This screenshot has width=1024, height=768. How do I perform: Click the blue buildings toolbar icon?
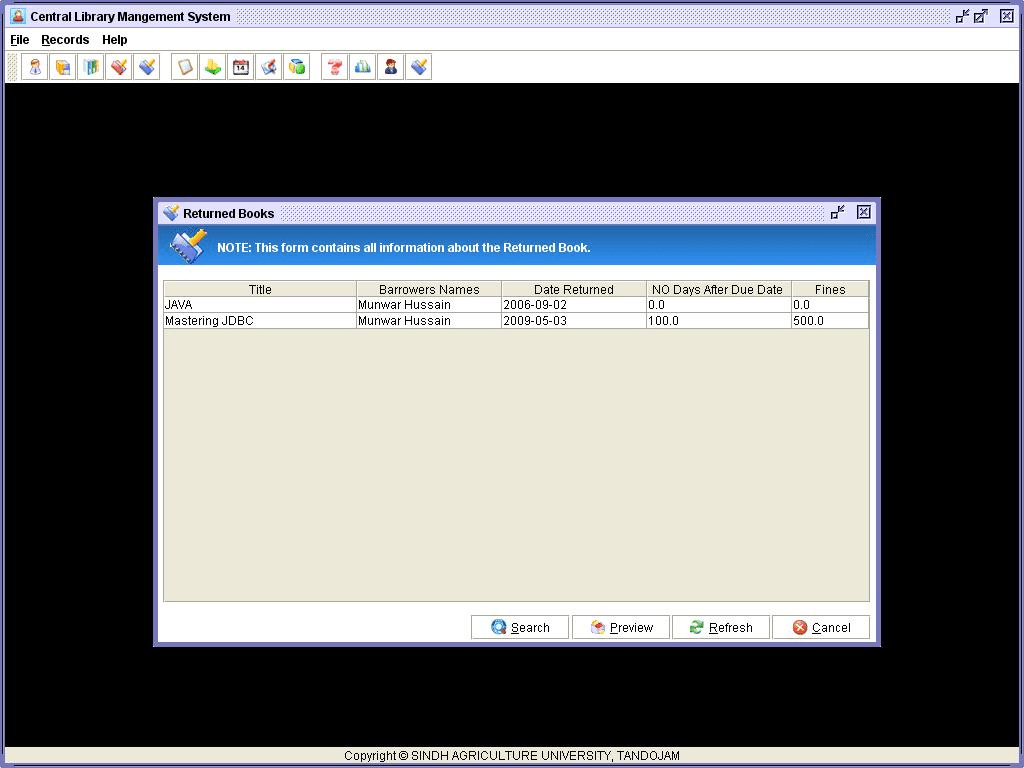[363, 67]
